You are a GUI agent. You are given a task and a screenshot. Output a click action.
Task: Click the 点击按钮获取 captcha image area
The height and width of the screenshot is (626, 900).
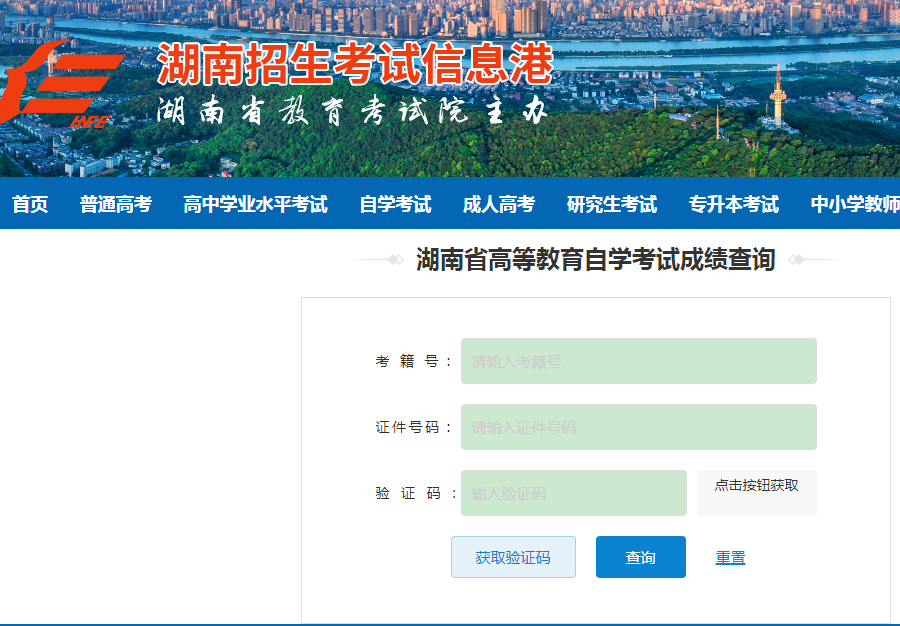pos(757,492)
